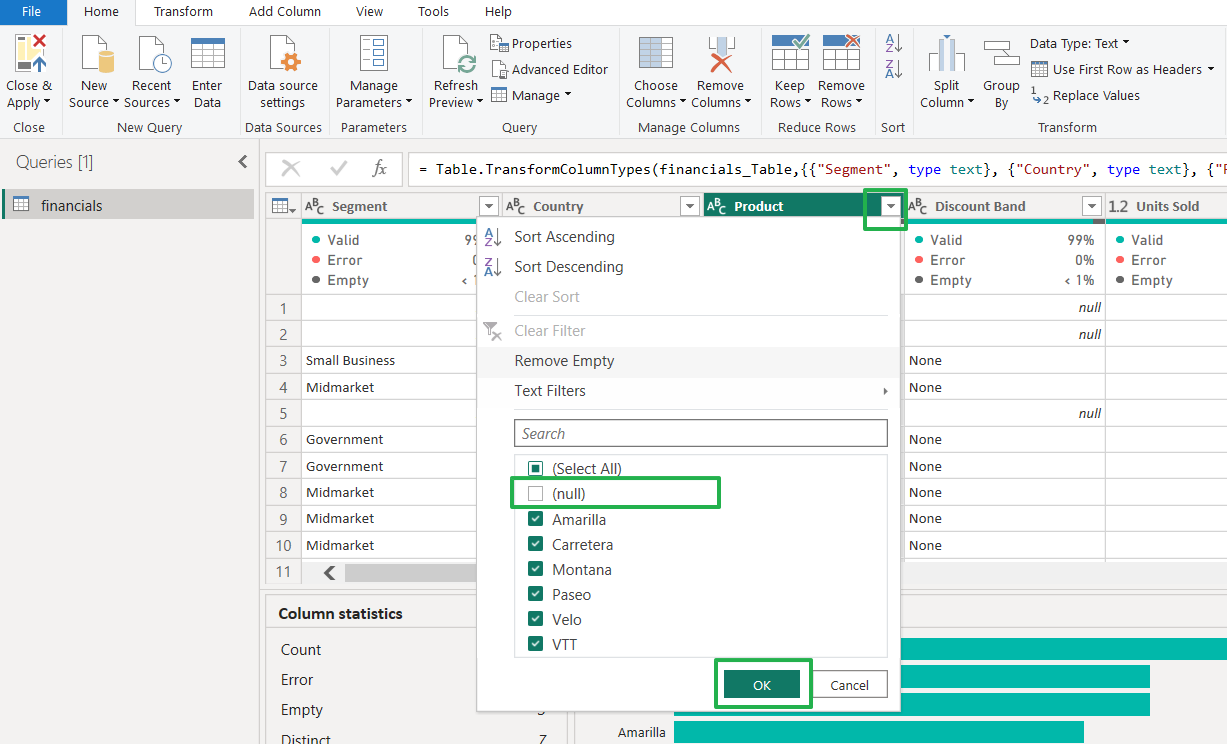Click the table corner menu icon
Viewport: 1227px width, 744px height.
point(284,206)
